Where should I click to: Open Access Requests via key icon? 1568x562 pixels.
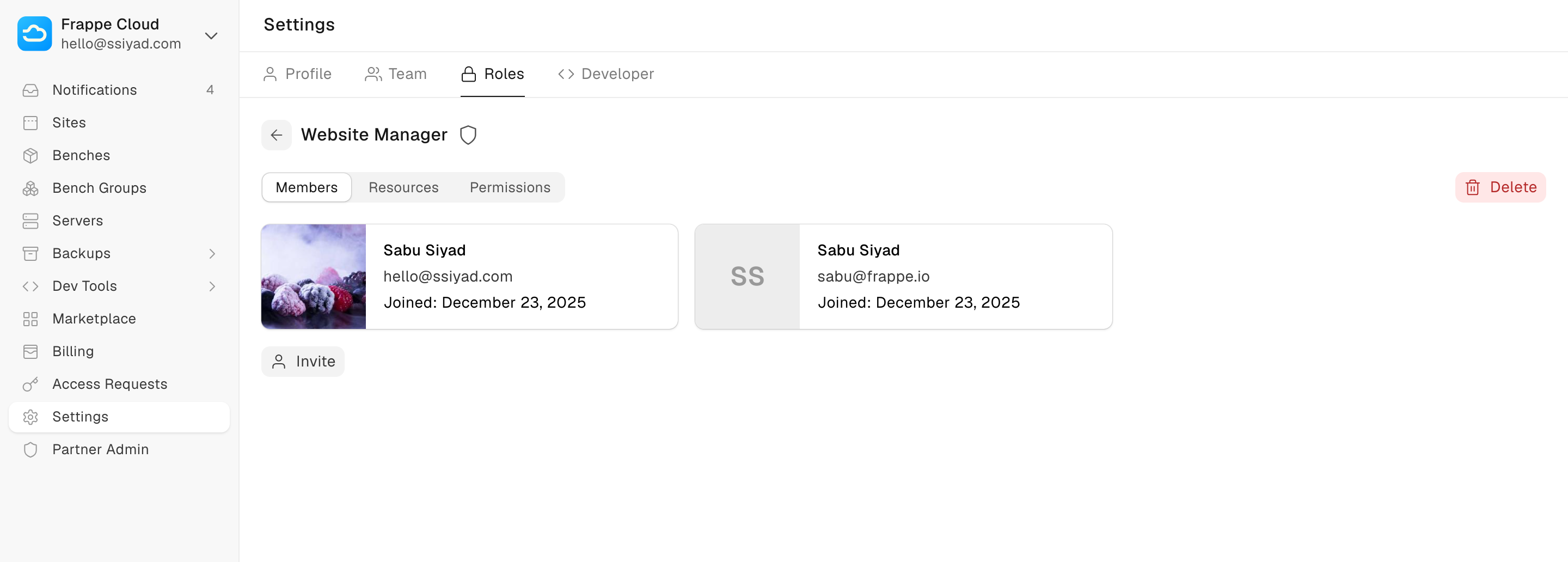pos(30,384)
